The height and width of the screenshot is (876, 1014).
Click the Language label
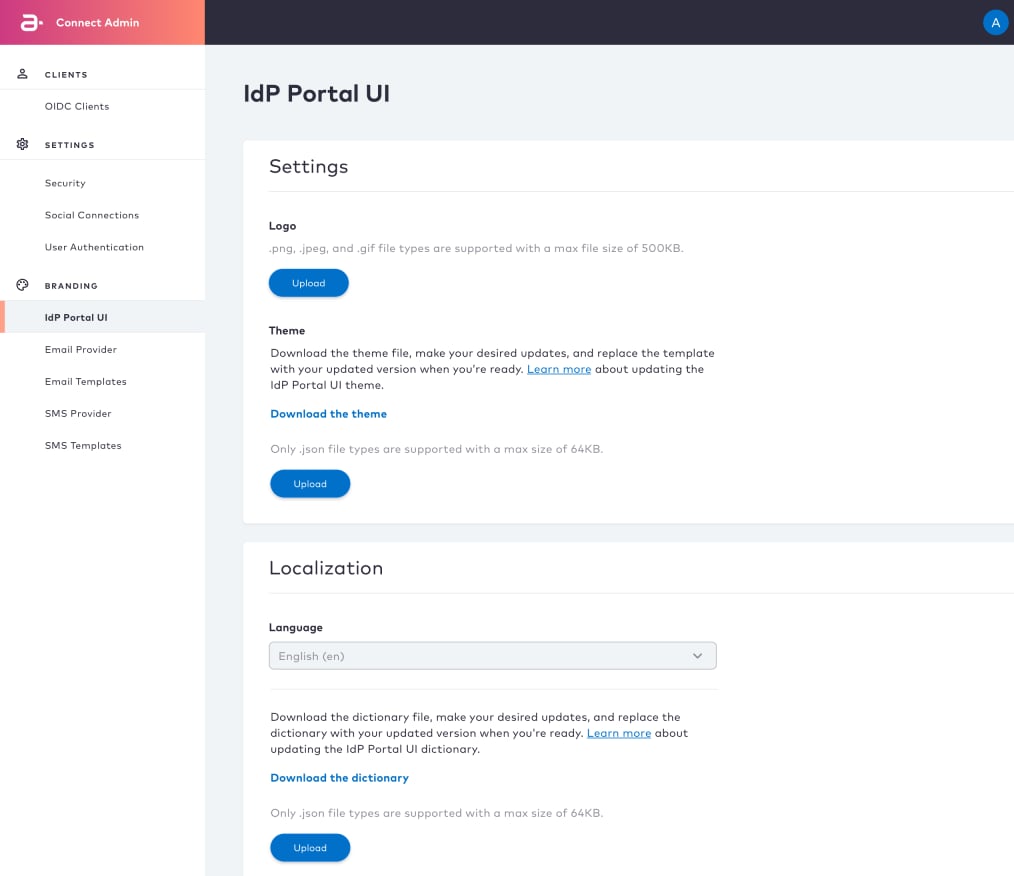tap(296, 628)
